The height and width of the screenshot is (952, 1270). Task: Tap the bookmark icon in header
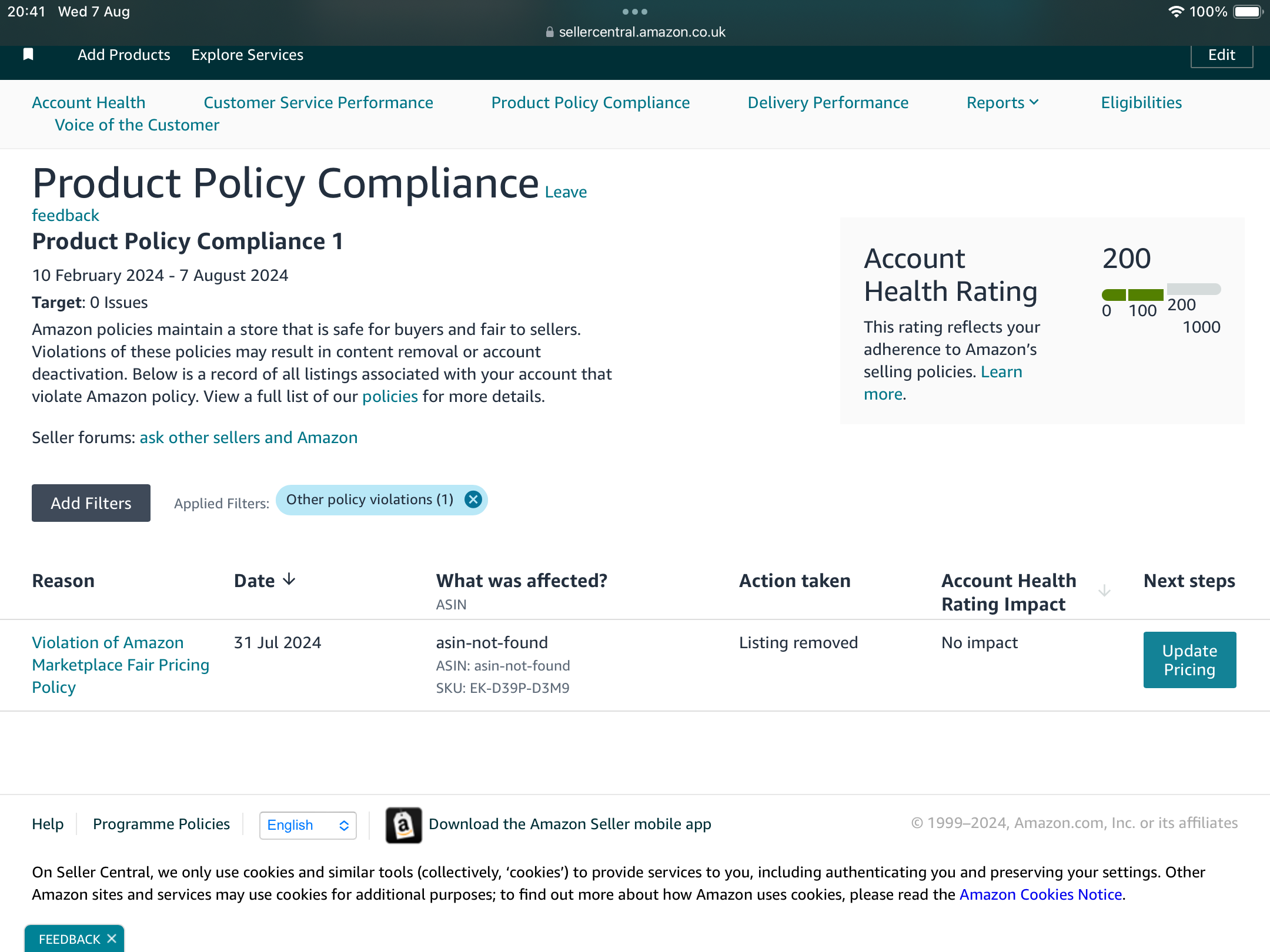point(28,55)
